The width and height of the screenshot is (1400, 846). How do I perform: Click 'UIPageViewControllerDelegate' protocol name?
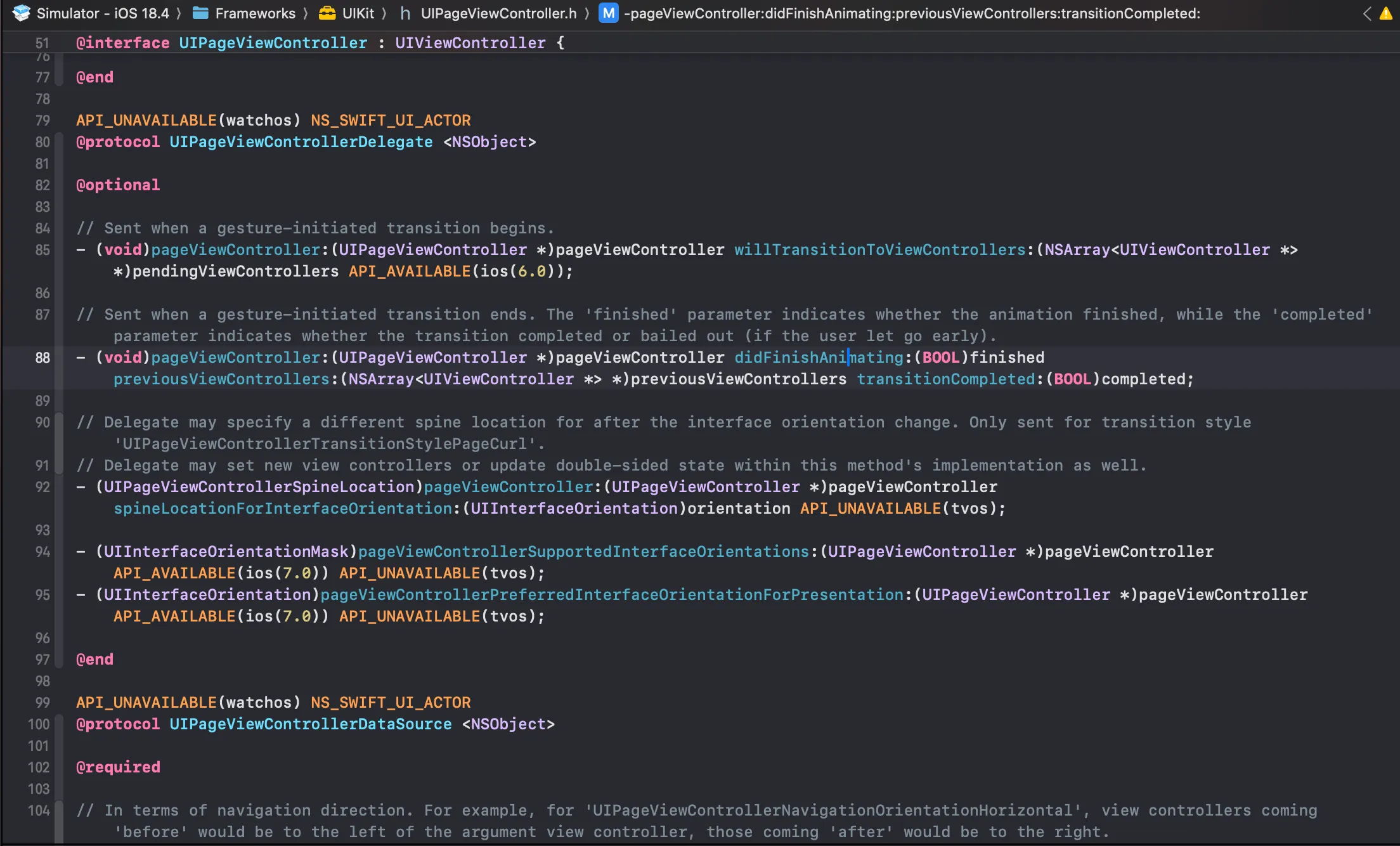coord(301,142)
